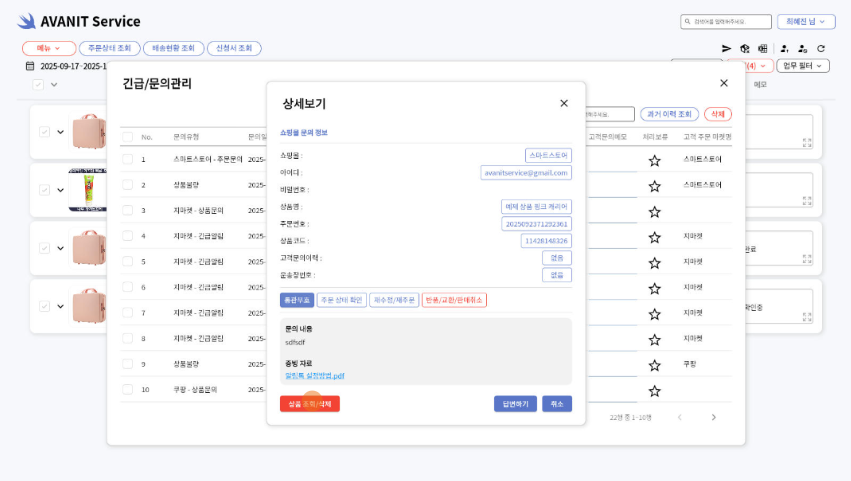
Task: Click the 반품/교환/판매취소 button
Action: click(454, 300)
